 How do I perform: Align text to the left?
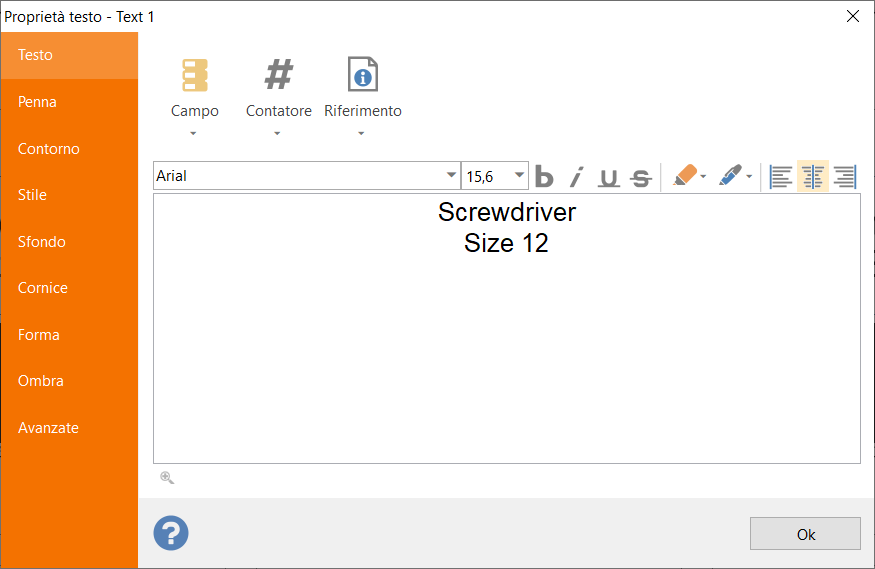[781, 177]
